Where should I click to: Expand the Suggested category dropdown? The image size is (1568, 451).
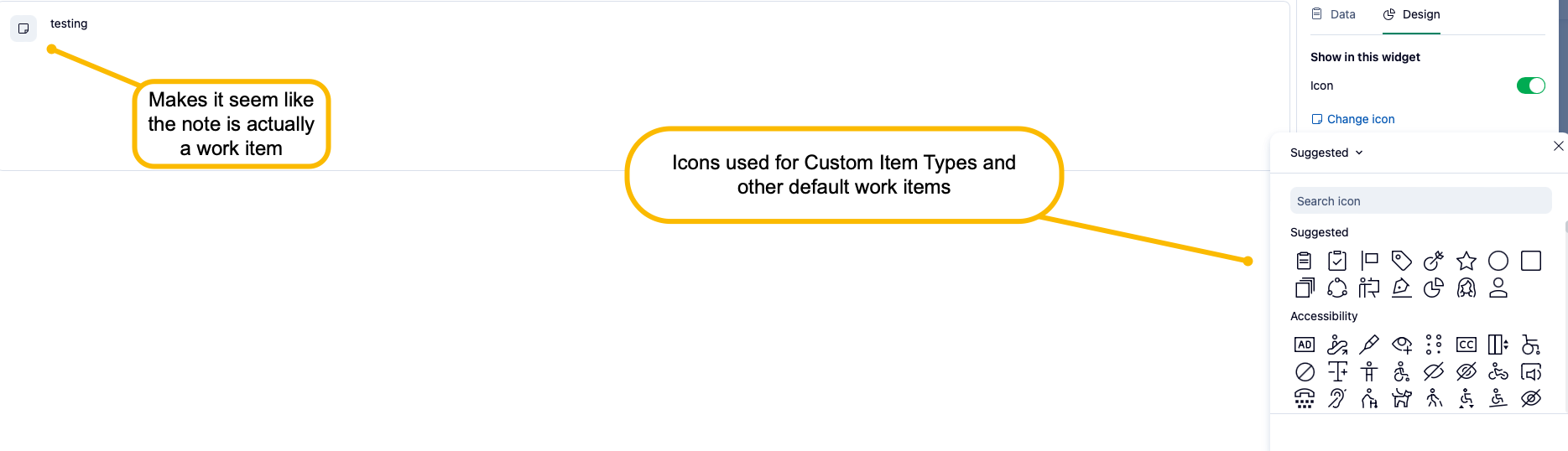[x=1326, y=153]
